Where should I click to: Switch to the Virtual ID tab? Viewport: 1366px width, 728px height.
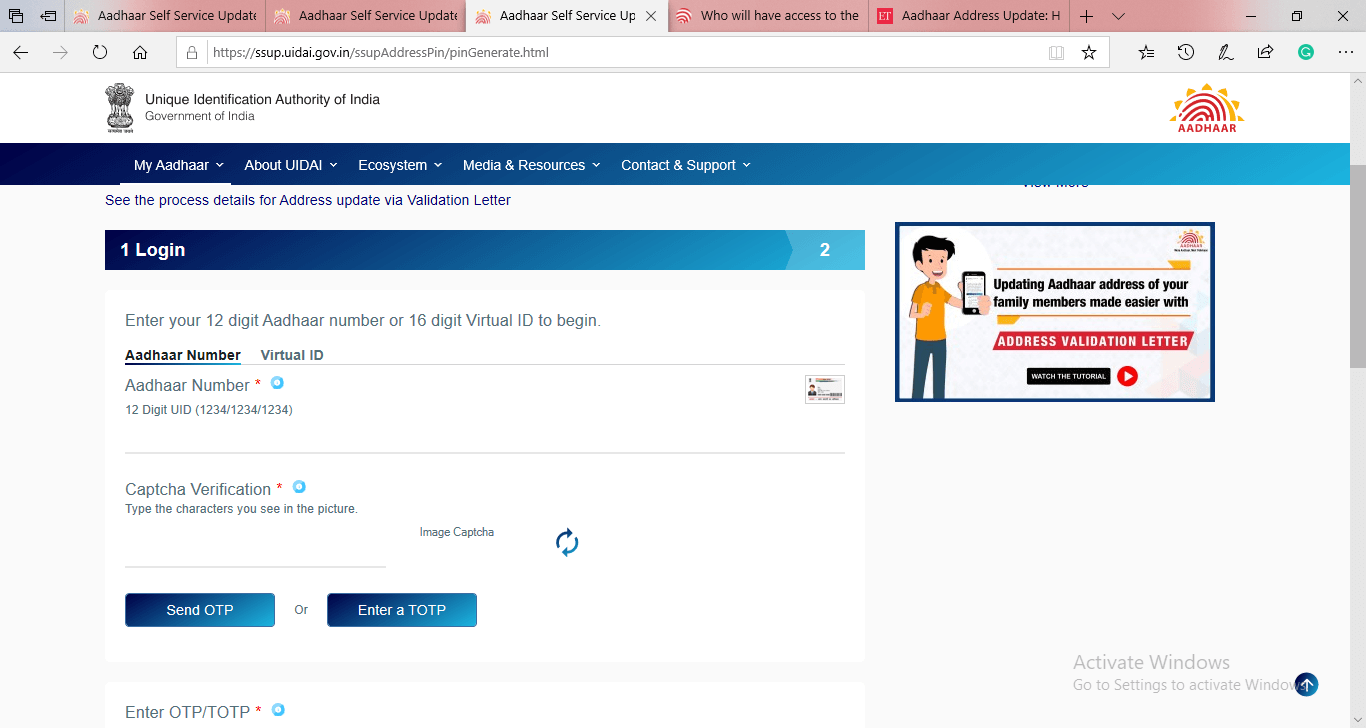[292, 355]
